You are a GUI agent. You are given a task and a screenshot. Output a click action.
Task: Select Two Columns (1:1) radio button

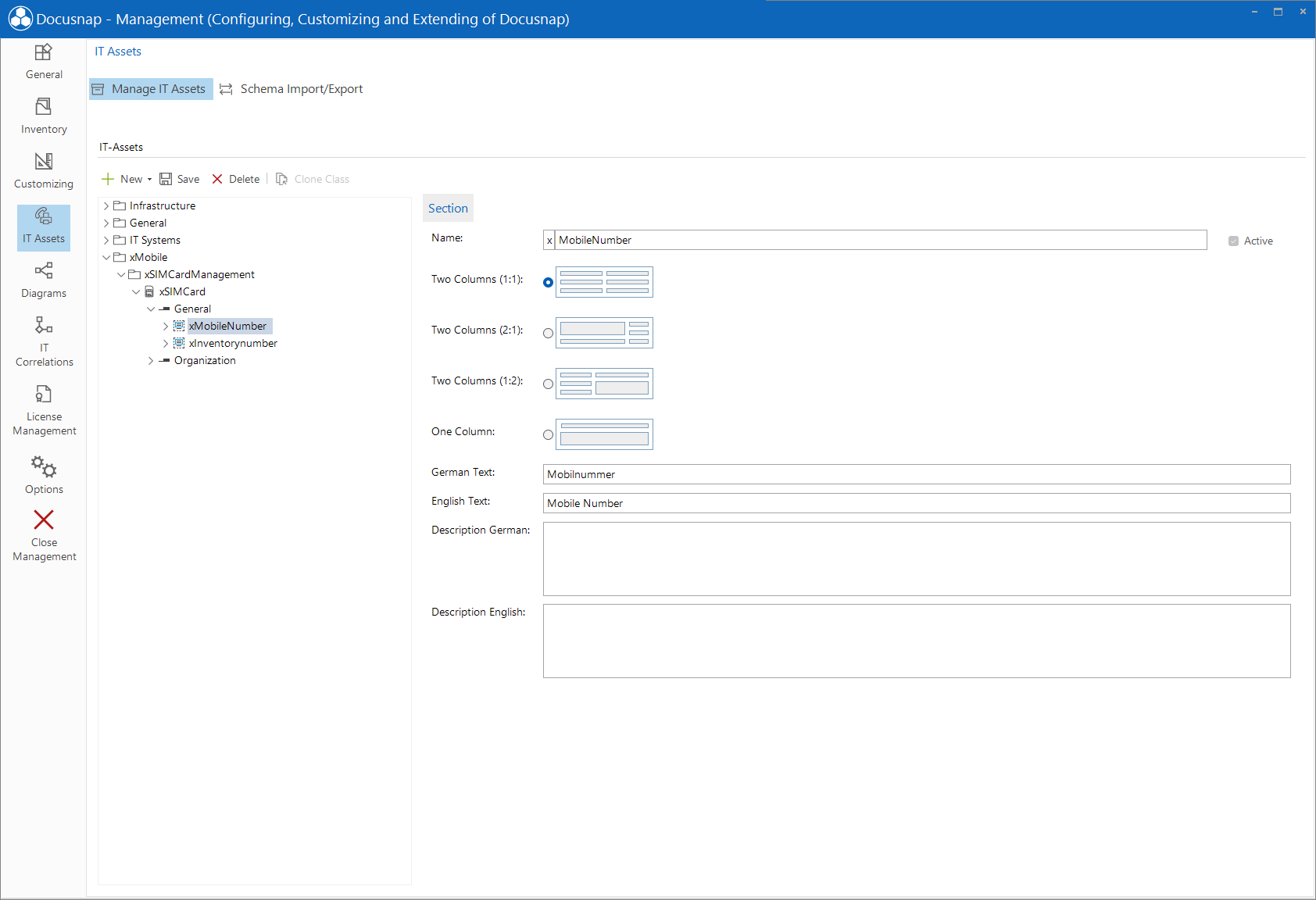point(548,283)
